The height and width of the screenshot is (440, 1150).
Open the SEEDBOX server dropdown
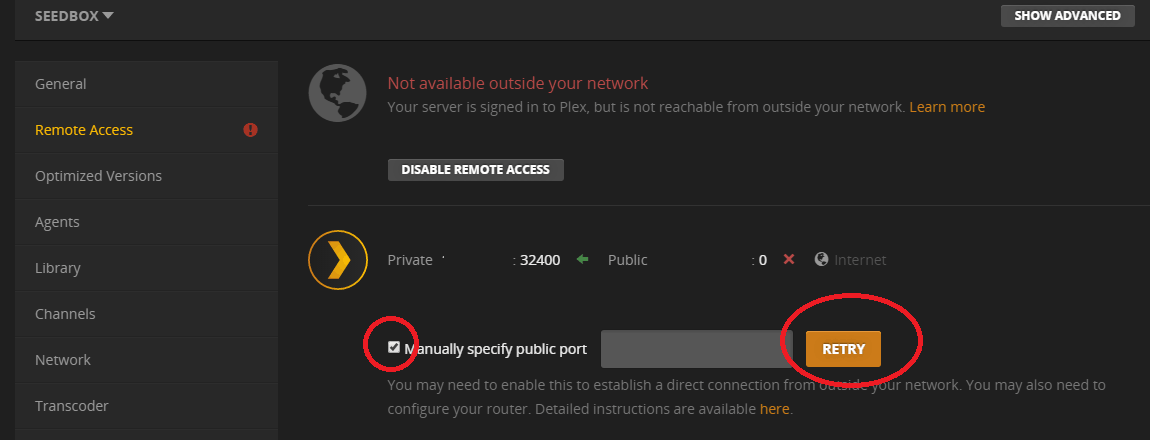coord(74,16)
